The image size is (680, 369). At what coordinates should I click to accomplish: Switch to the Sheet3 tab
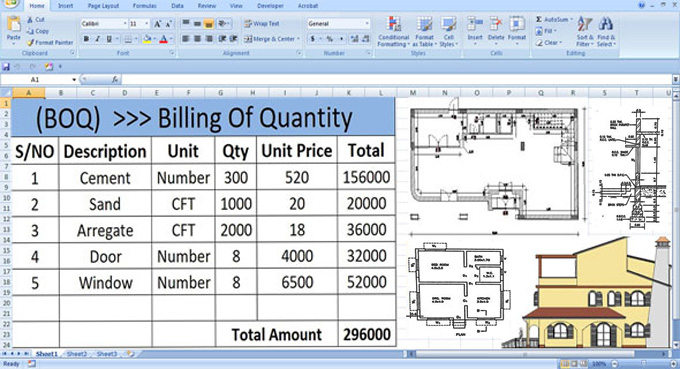tap(107, 354)
